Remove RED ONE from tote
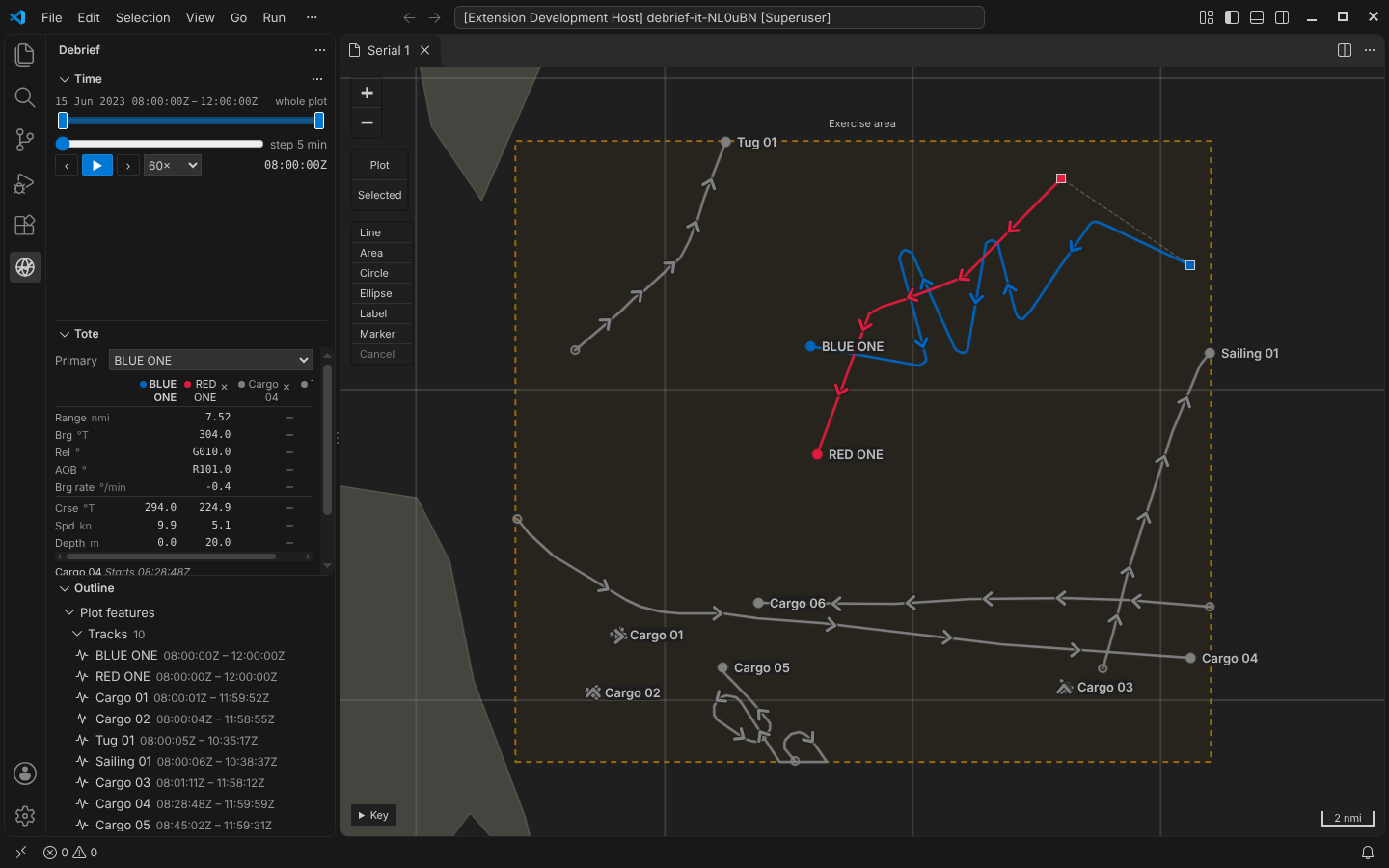Screen dimensions: 1389x868 225,387
